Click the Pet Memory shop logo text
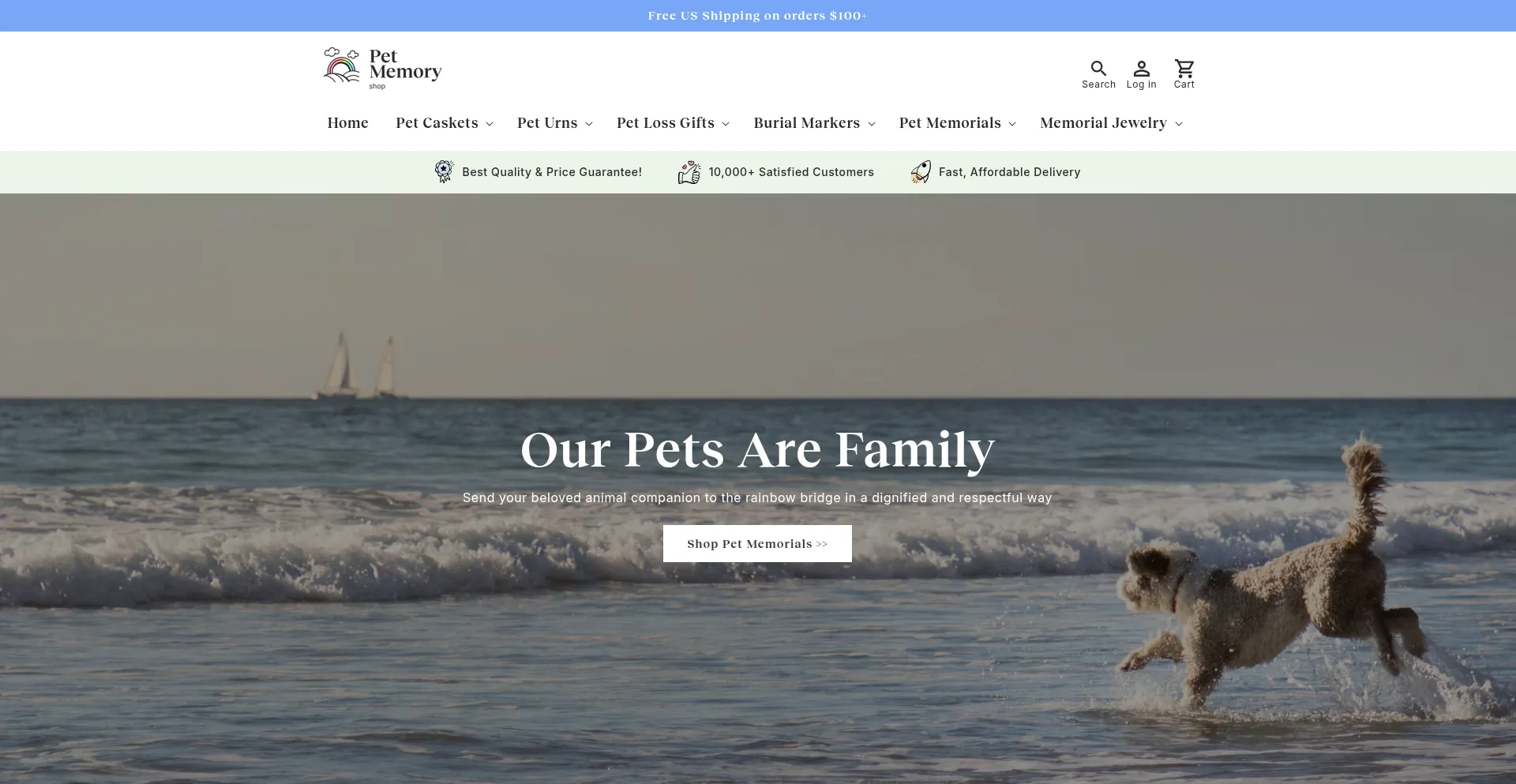Viewport: 1516px width, 784px height. coord(405,68)
